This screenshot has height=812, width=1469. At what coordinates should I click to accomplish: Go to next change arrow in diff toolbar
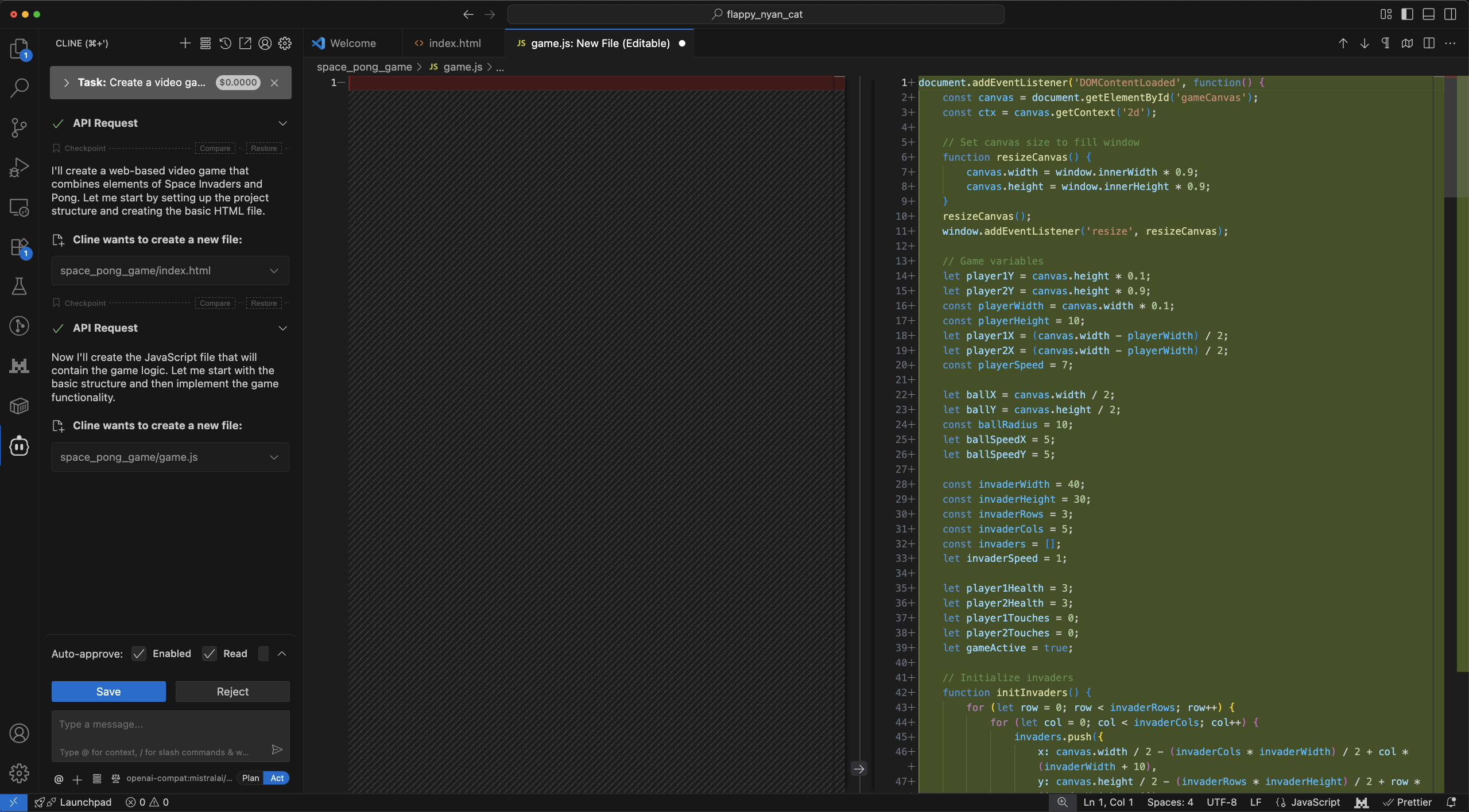click(1365, 44)
